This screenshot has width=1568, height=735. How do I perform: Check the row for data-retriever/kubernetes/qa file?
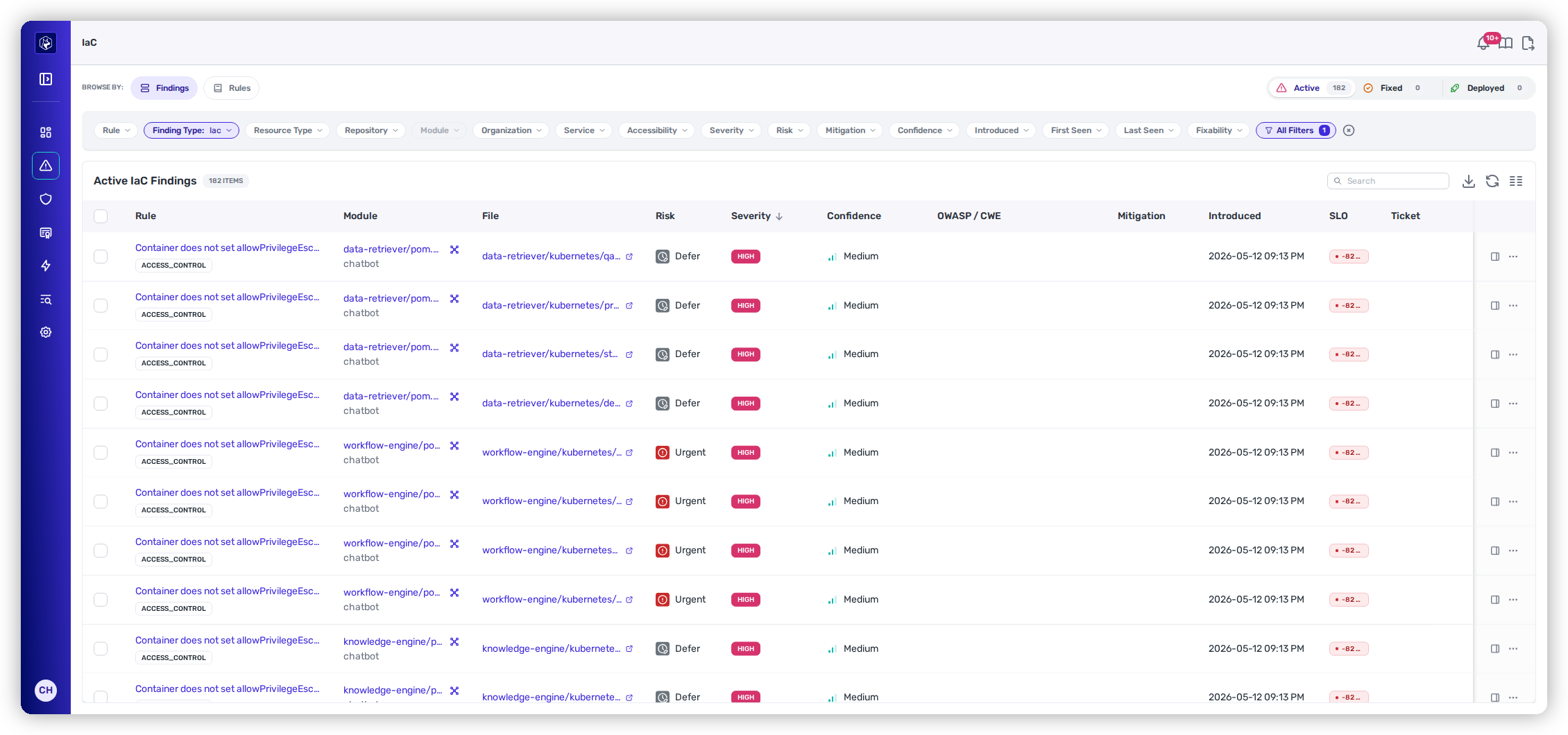[101, 257]
